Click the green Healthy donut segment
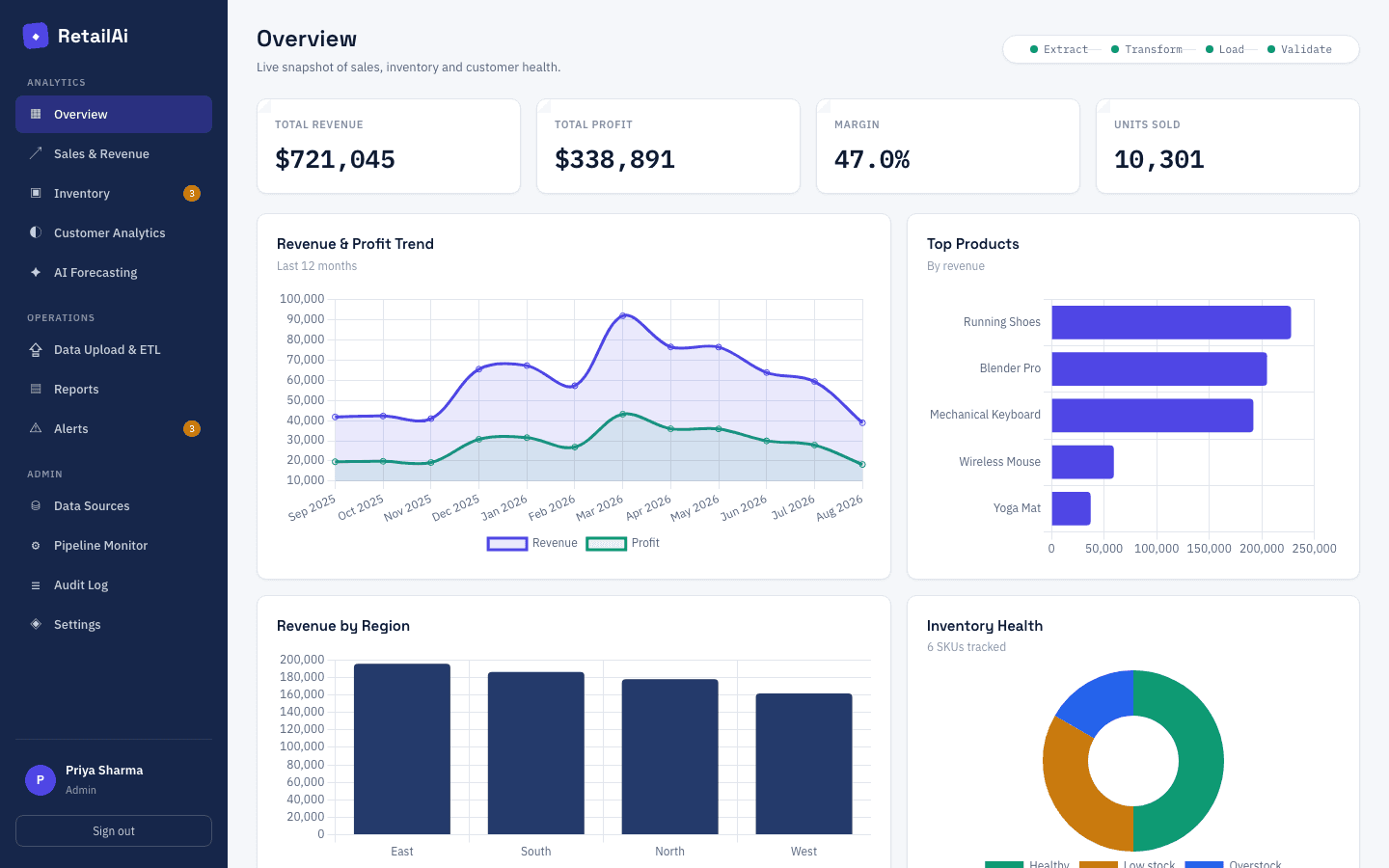The width and height of the screenshot is (1389, 868). (1201, 761)
